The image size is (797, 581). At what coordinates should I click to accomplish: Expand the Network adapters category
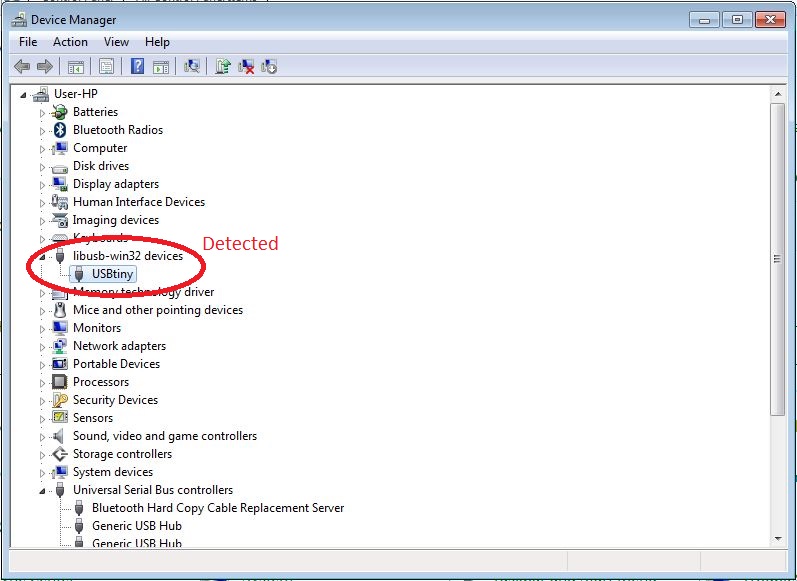[42, 347]
